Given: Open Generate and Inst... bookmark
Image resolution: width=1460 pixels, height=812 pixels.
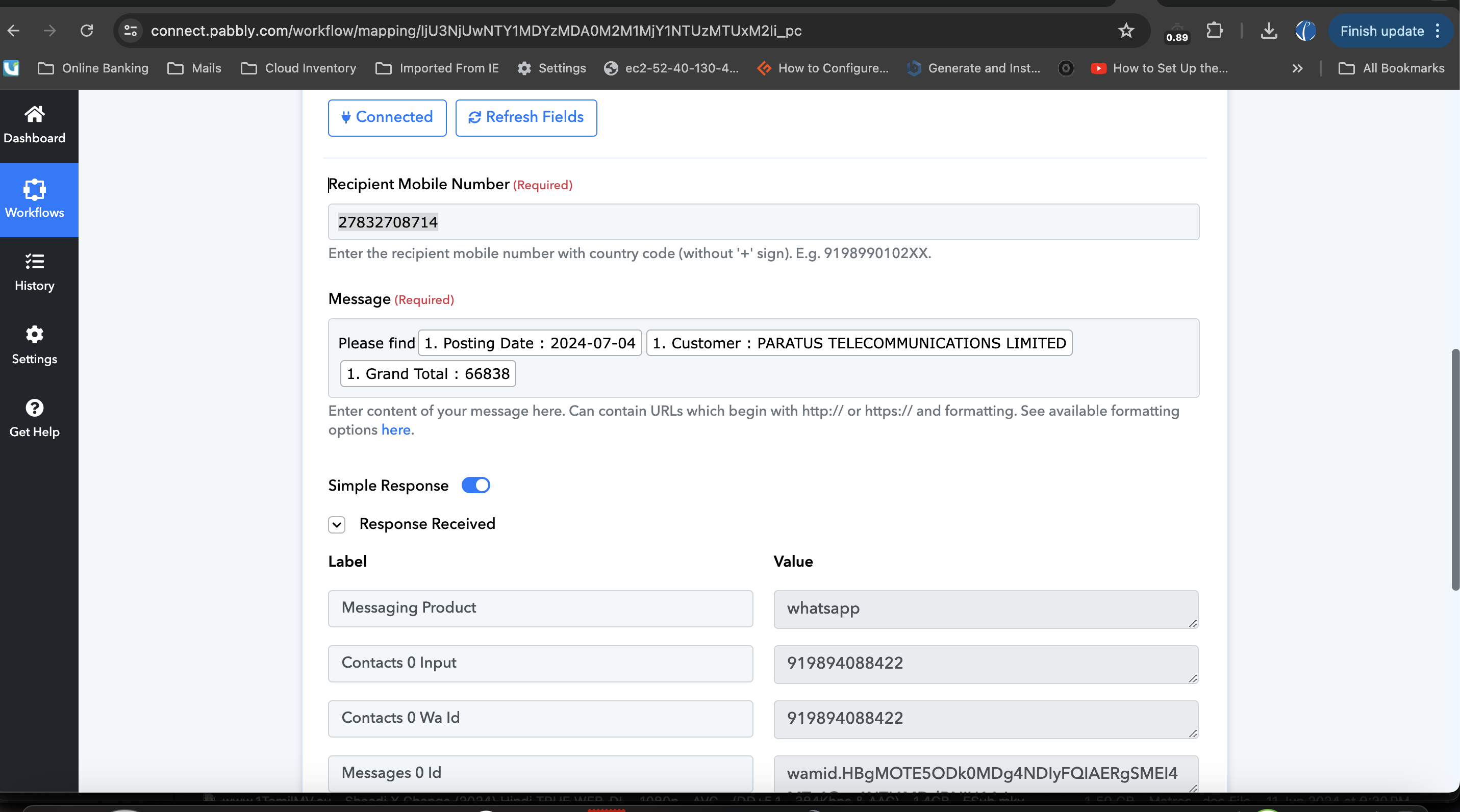Looking at the screenshot, I should (x=974, y=68).
